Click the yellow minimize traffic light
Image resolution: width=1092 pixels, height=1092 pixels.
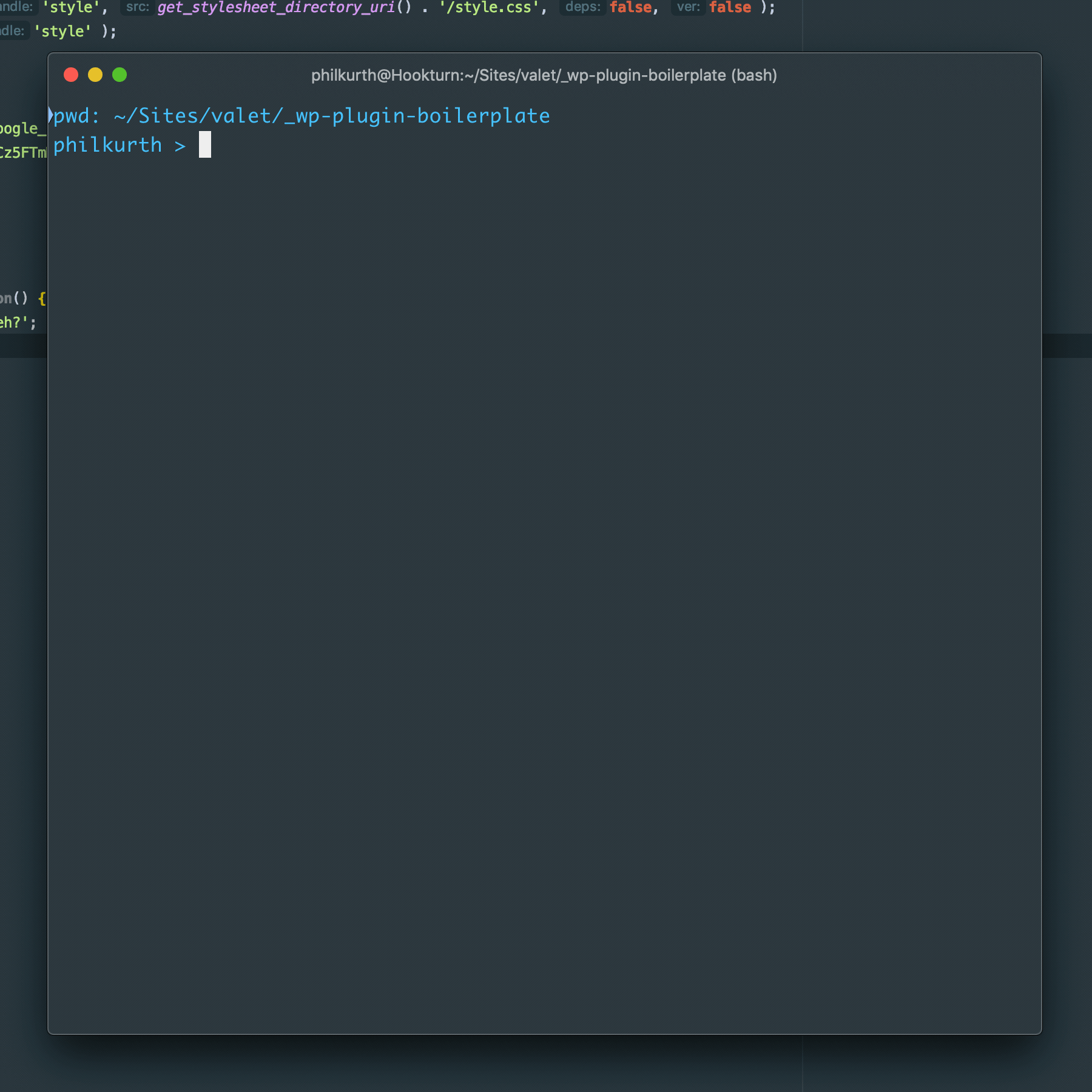[x=95, y=75]
